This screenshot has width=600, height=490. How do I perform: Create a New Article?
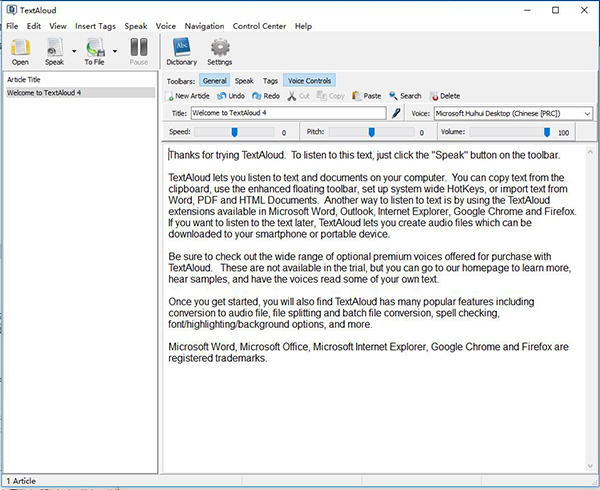point(188,96)
